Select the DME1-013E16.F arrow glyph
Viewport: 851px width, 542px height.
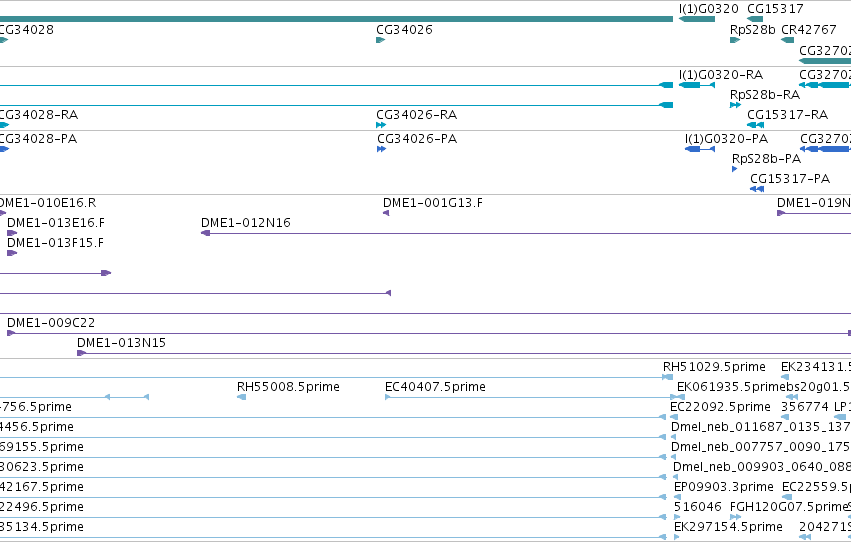pyautogui.click(x=12, y=233)
